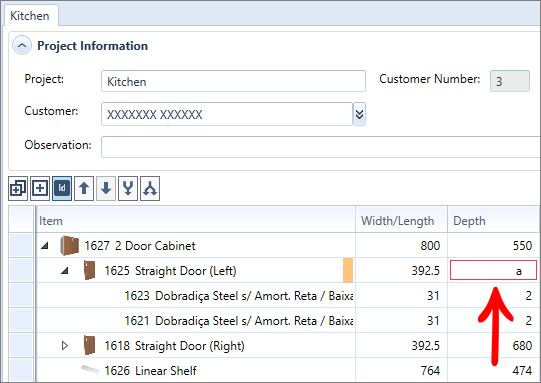541x383 pixels.
Task: Move selected item down with arrow icon
Action: [106, 188]
